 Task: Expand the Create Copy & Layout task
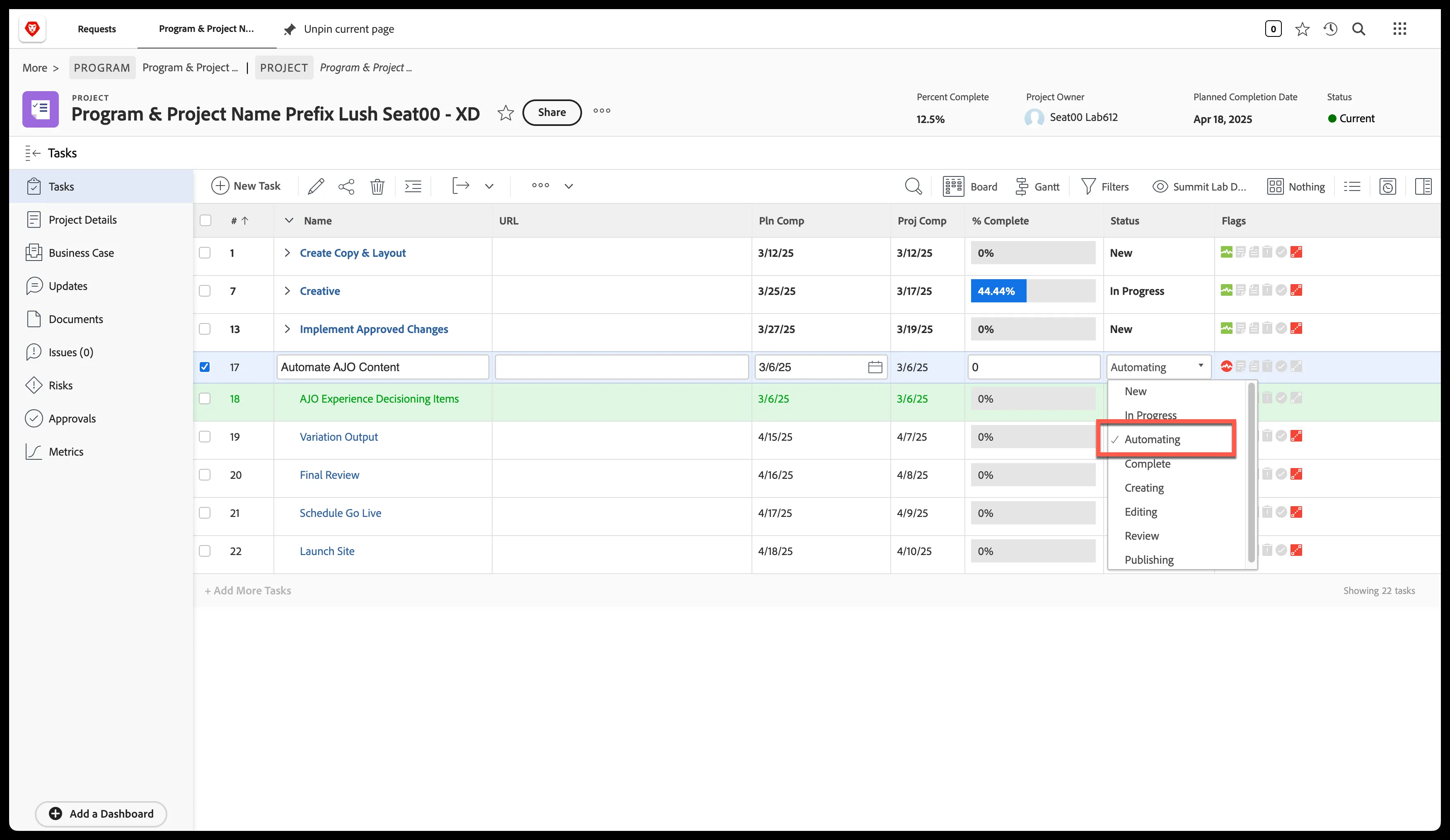(287, 253)
